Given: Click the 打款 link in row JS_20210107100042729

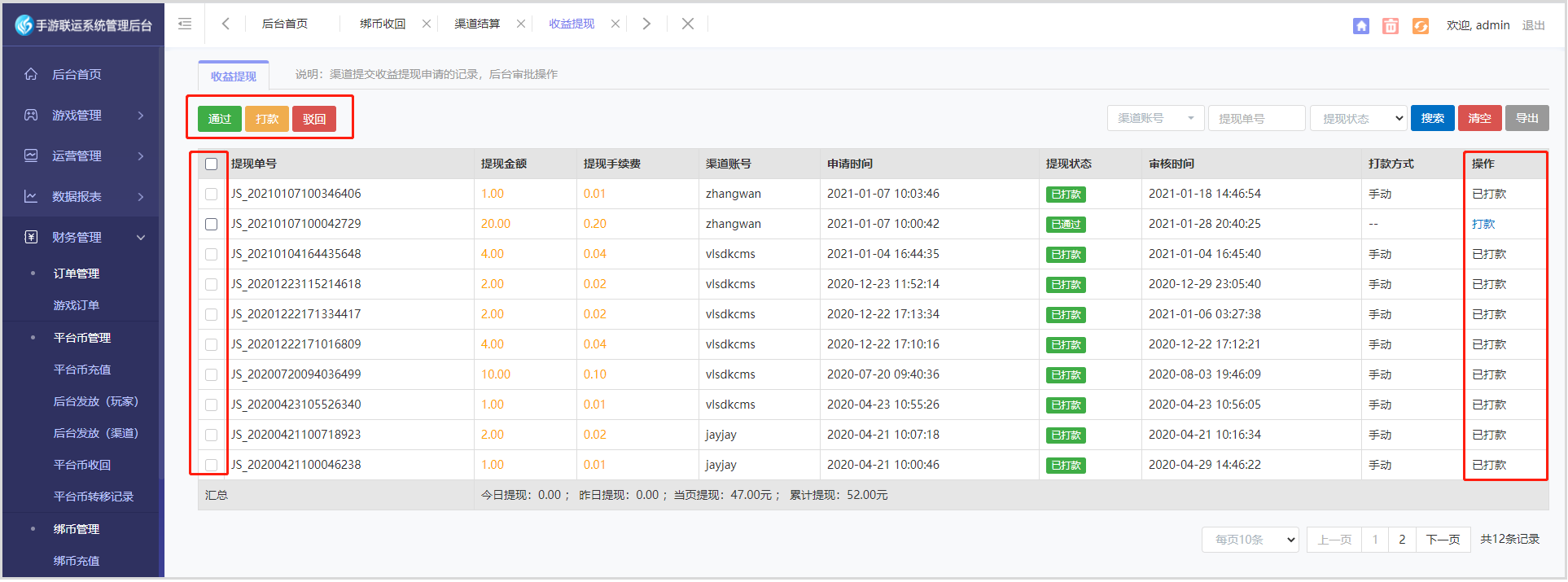Looking at the screenshot, I should [1483, 224].
